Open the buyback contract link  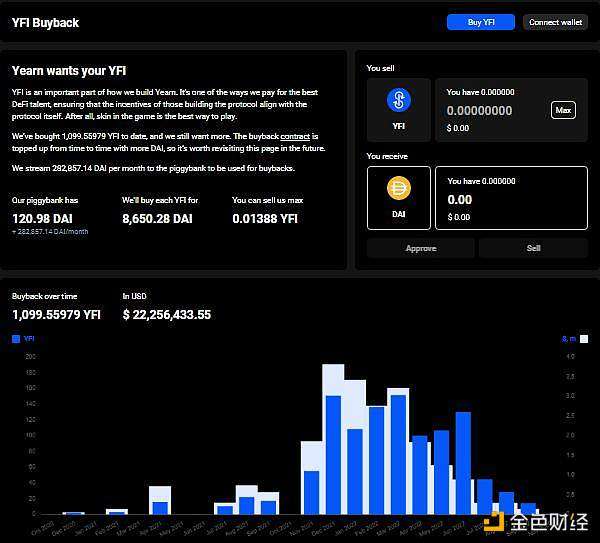295,136
